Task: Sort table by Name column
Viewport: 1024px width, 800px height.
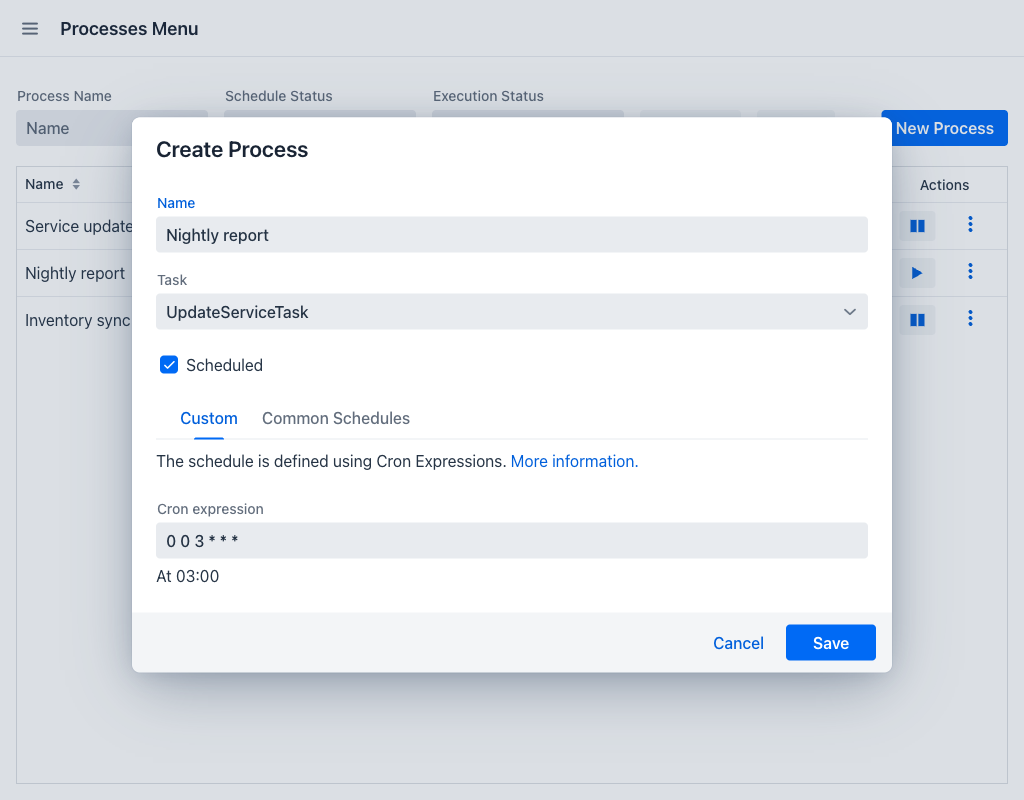Action: point(76,184)
